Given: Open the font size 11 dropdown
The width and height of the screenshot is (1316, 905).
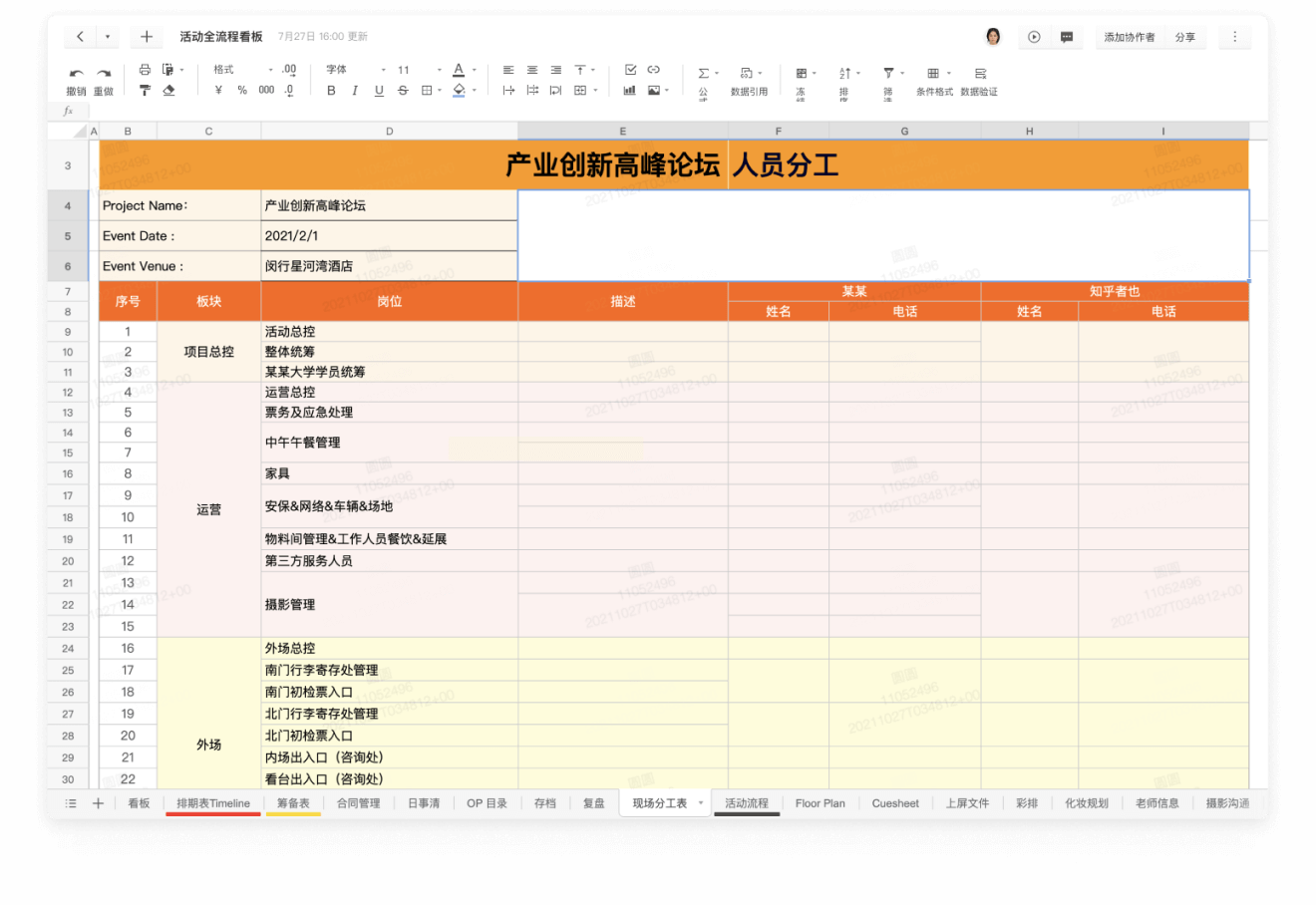Looking at the screenshot, I should coord(419,70).
